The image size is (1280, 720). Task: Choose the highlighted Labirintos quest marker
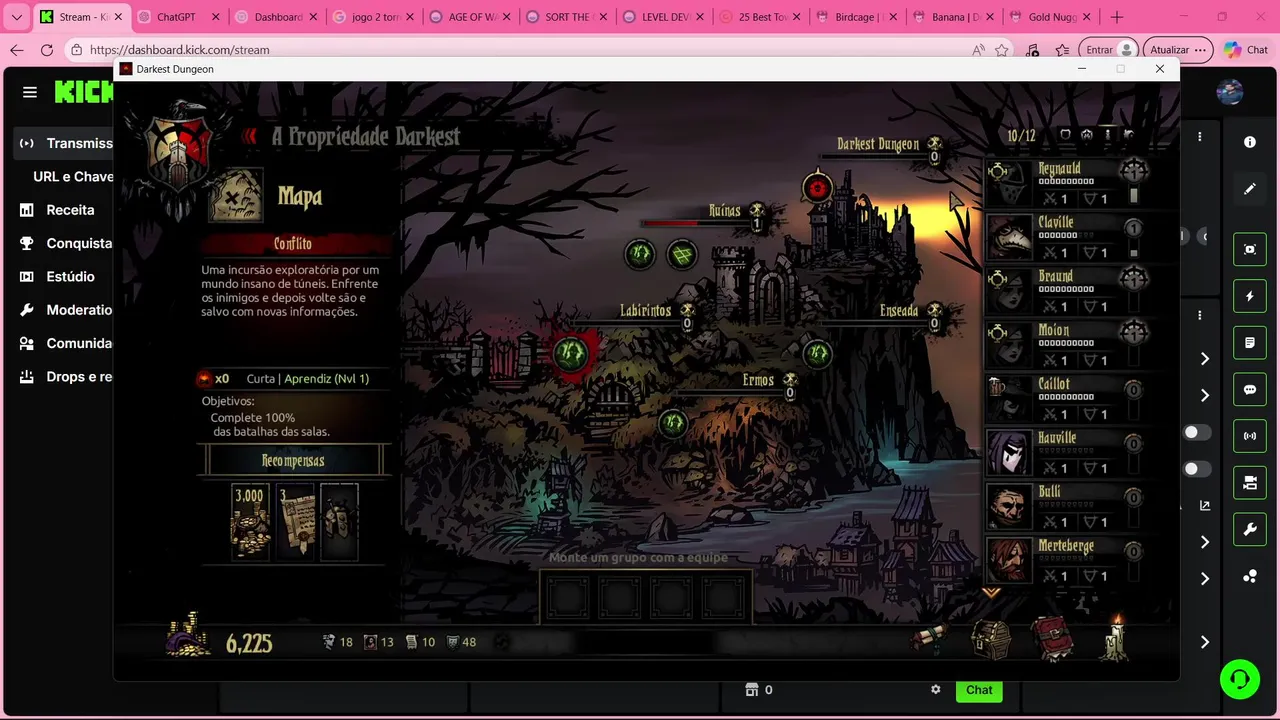coord(571,352)
